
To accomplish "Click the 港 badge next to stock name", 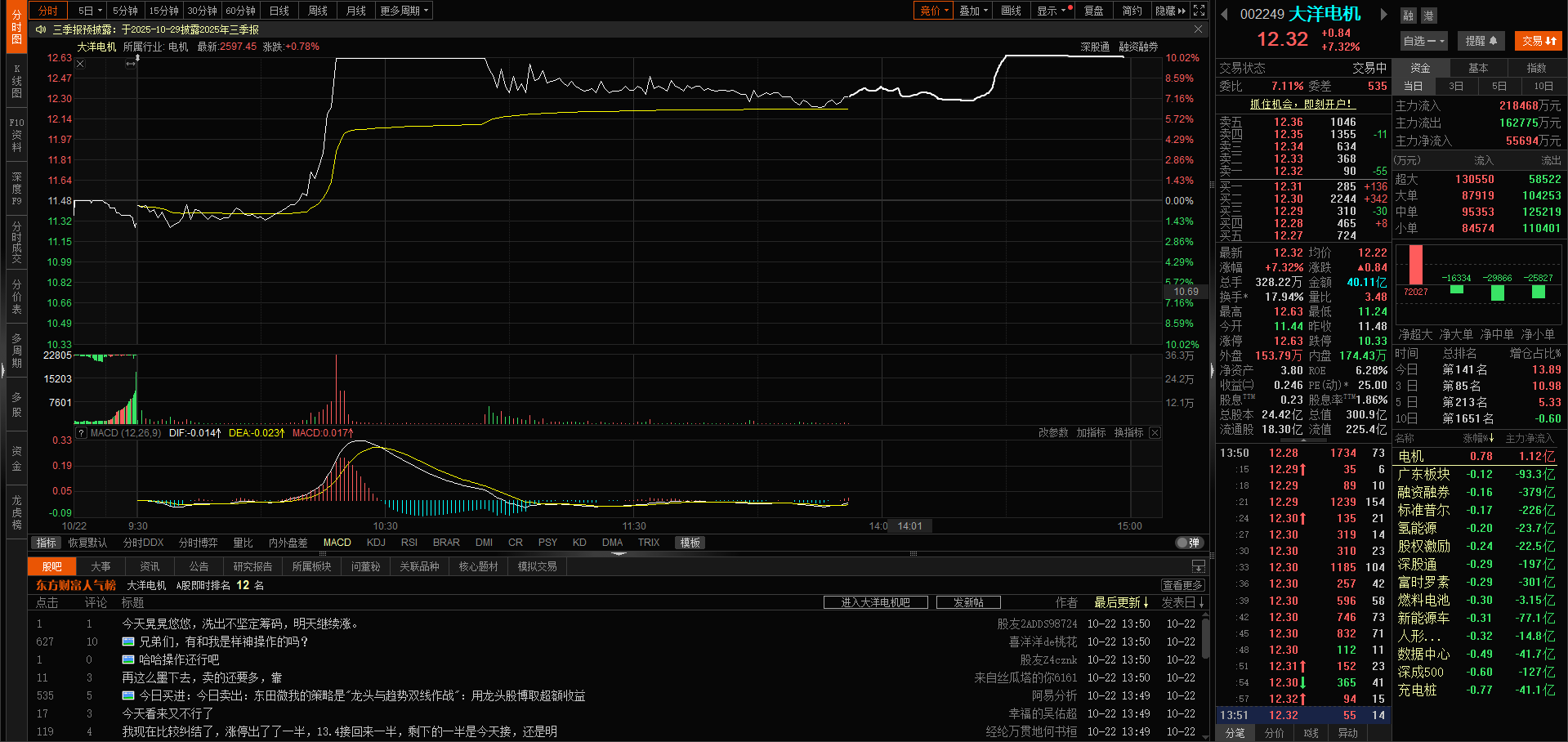I will point(1428,16).
